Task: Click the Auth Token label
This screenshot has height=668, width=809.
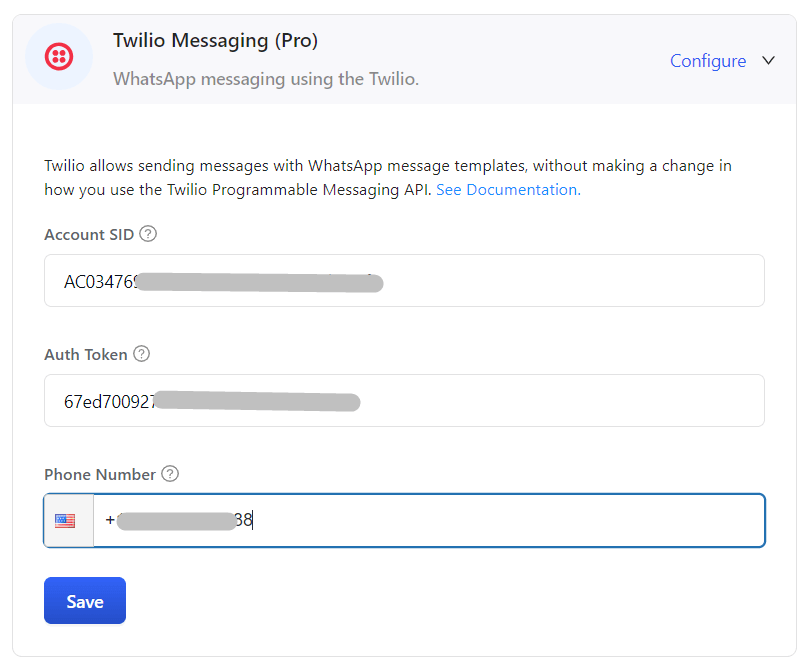Action: [86, 354]
